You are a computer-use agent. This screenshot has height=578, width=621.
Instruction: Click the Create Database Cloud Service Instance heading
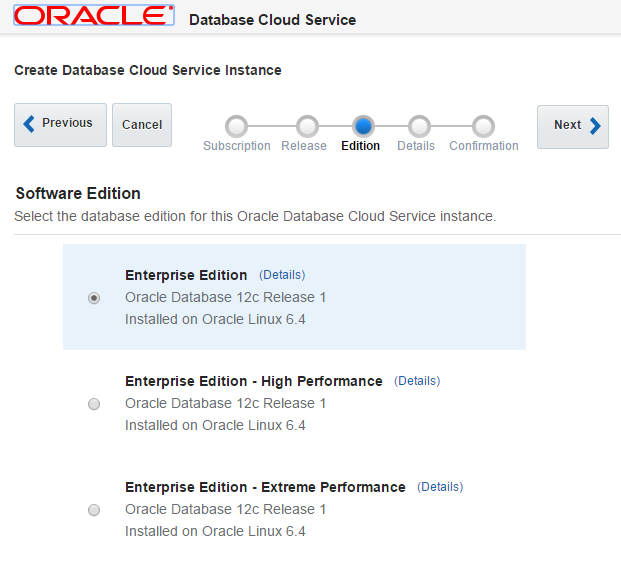pos(148,70)
